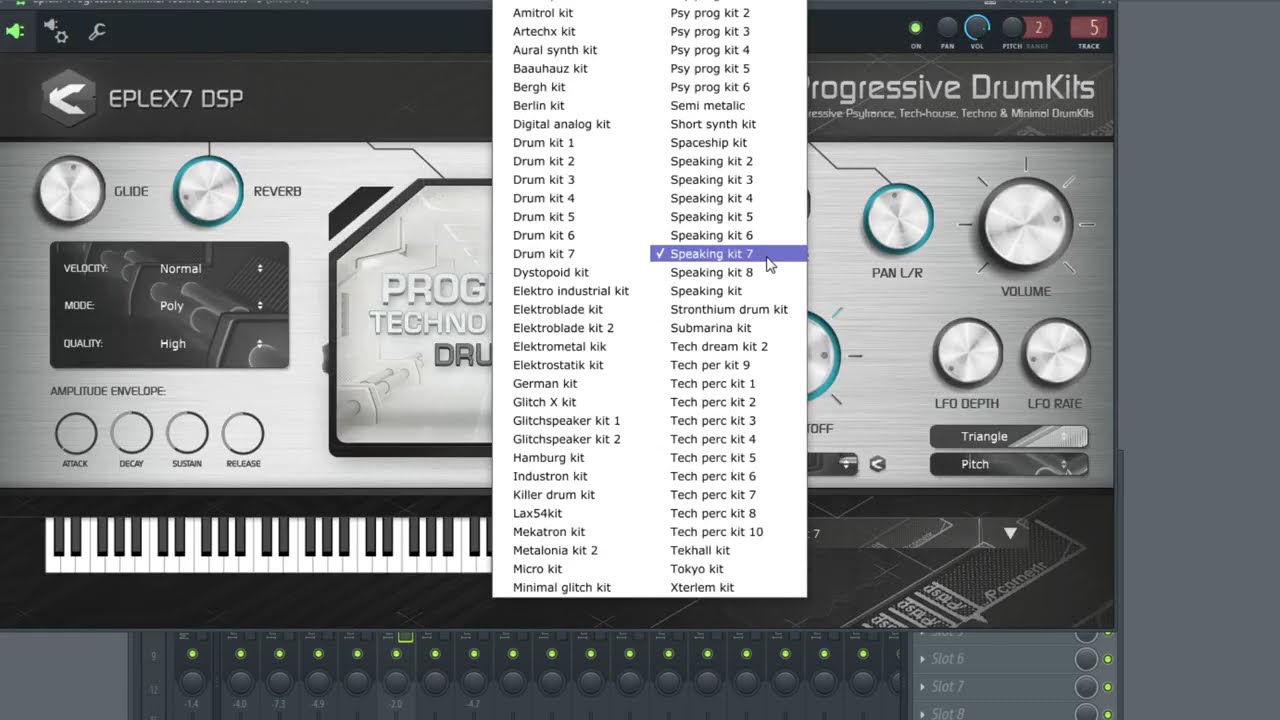Click Slot 7 mix level knob

tap(1086, 687)
